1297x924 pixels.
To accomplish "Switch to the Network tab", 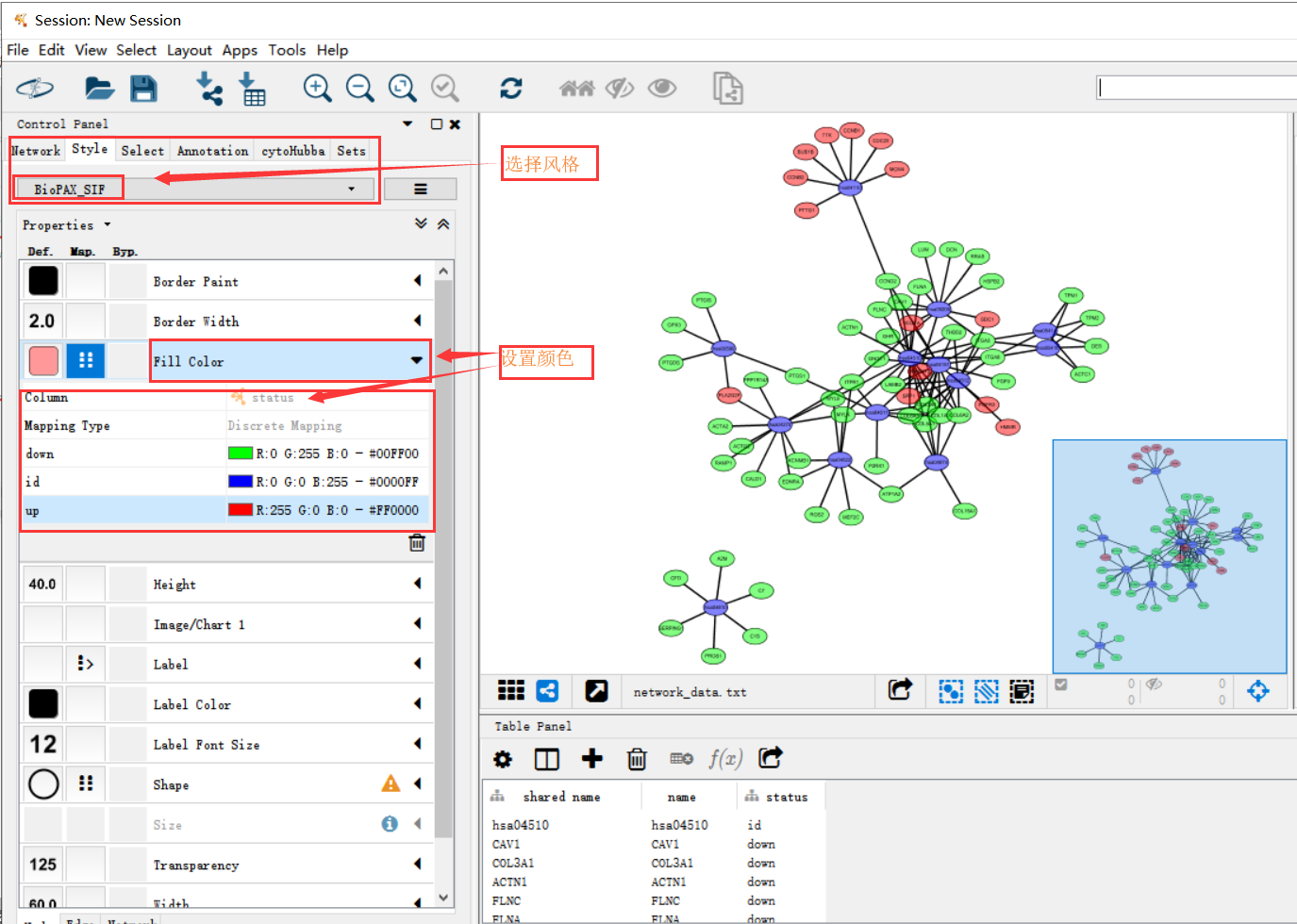I will [x=36, y=151].
